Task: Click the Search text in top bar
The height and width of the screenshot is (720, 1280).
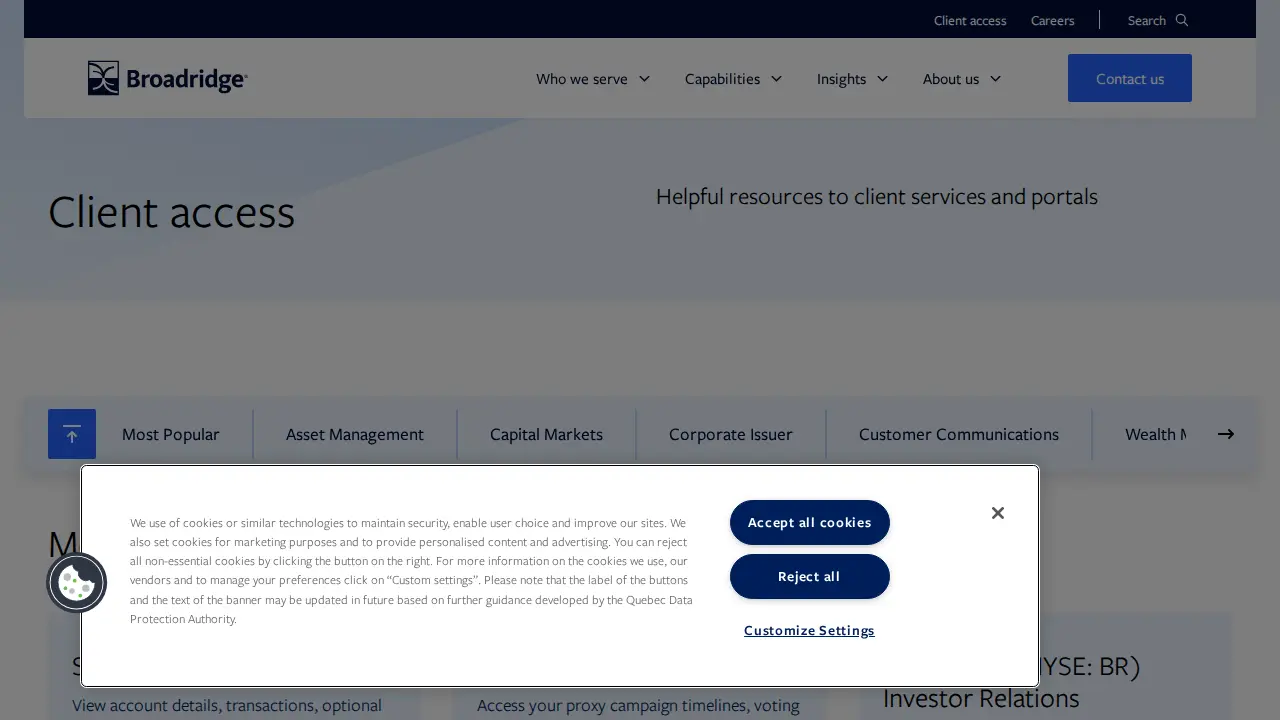Action: [1147, 20]
